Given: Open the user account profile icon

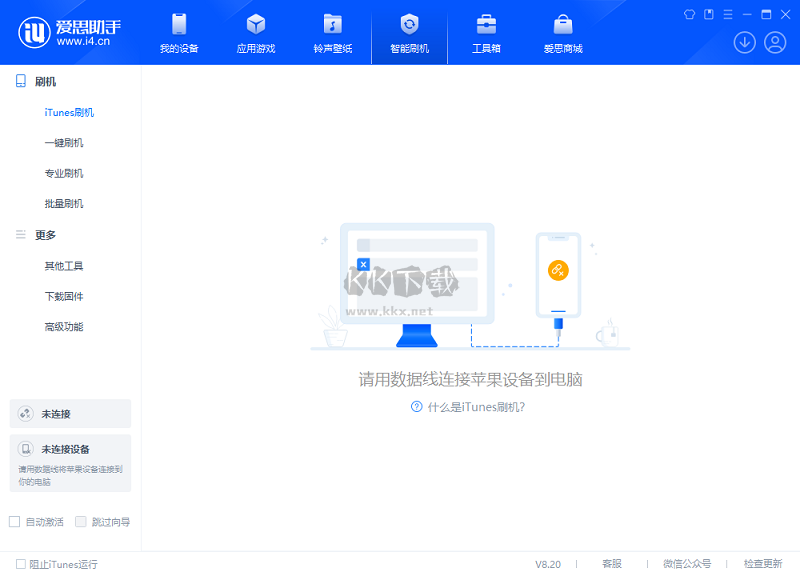Looking at the screenshot, I should (775, 42).
